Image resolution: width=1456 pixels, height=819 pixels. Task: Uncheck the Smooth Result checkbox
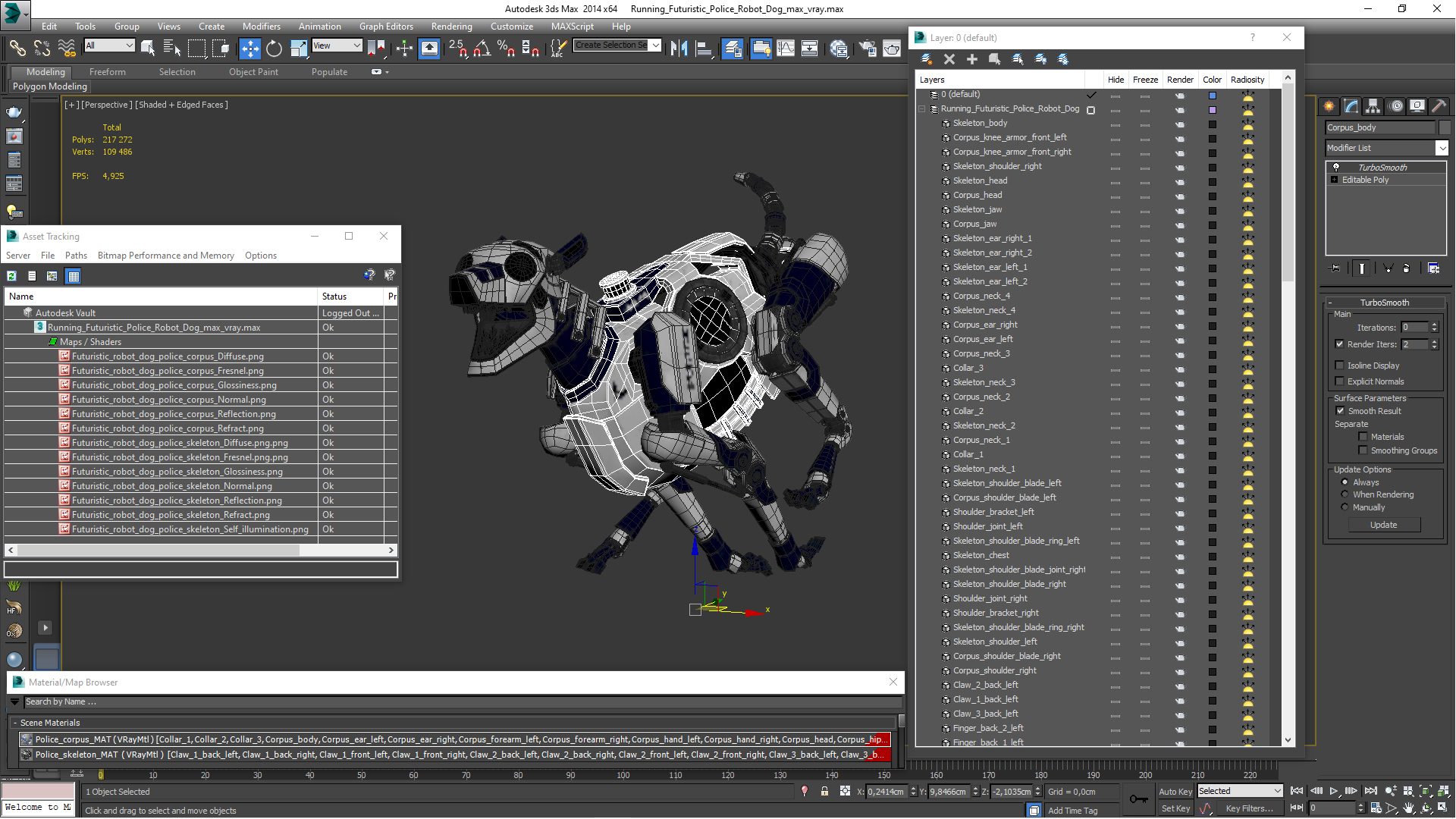pyautogui.click(x=1340, y=411)
